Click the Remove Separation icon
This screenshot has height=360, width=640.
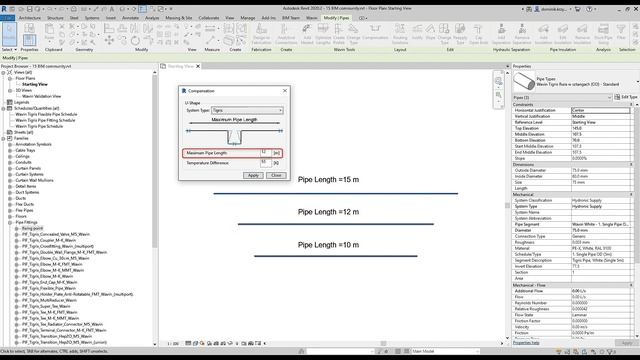point(522,34)
